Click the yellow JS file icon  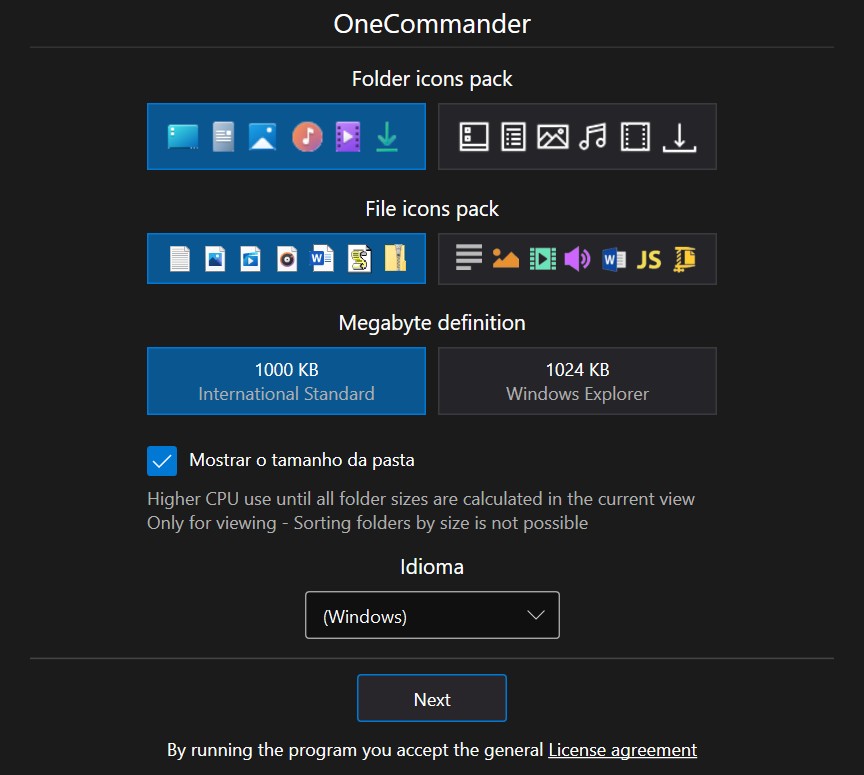[649, 259]
